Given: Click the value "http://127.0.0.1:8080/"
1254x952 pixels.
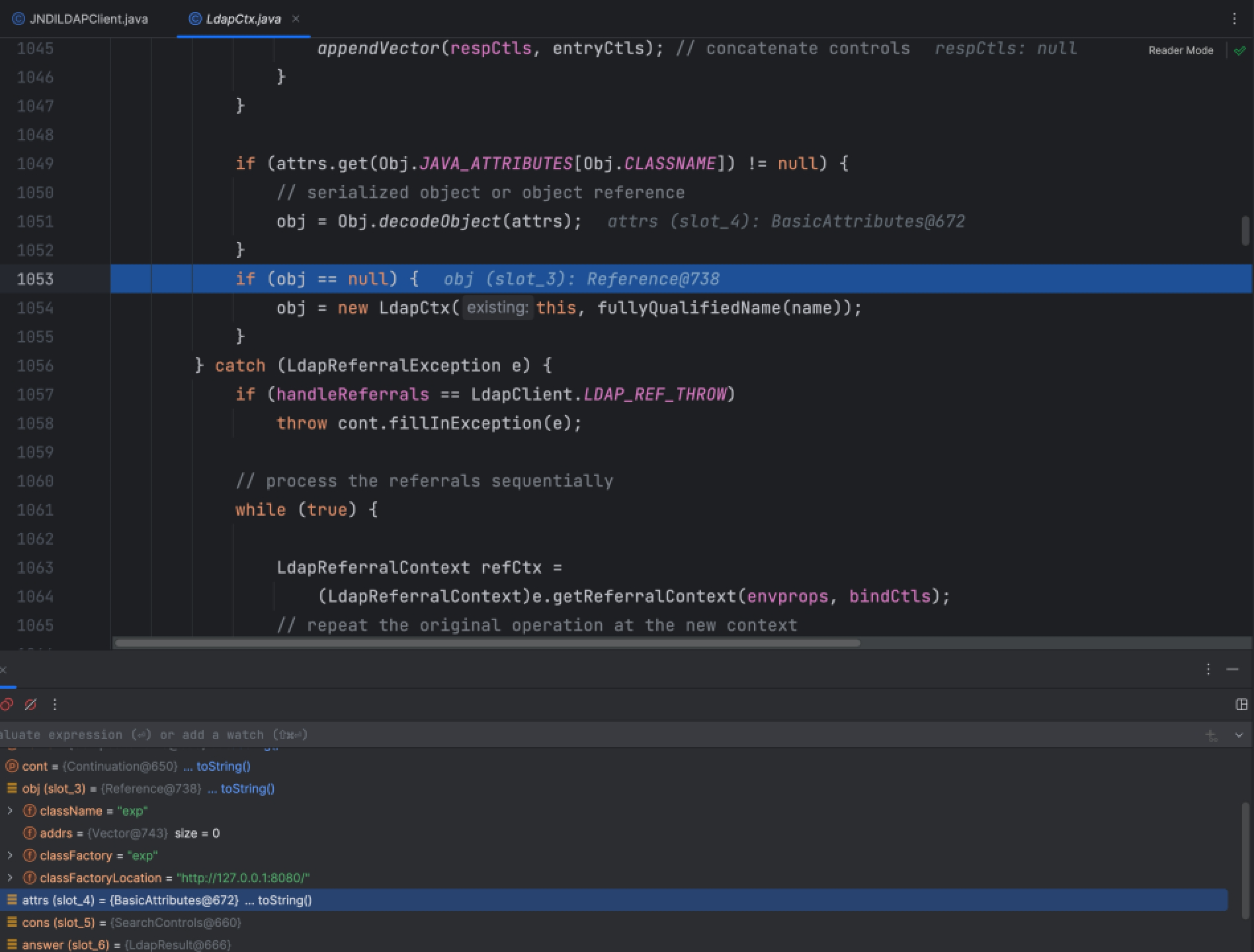Looking at the screenshot, I should coord(243,878).
